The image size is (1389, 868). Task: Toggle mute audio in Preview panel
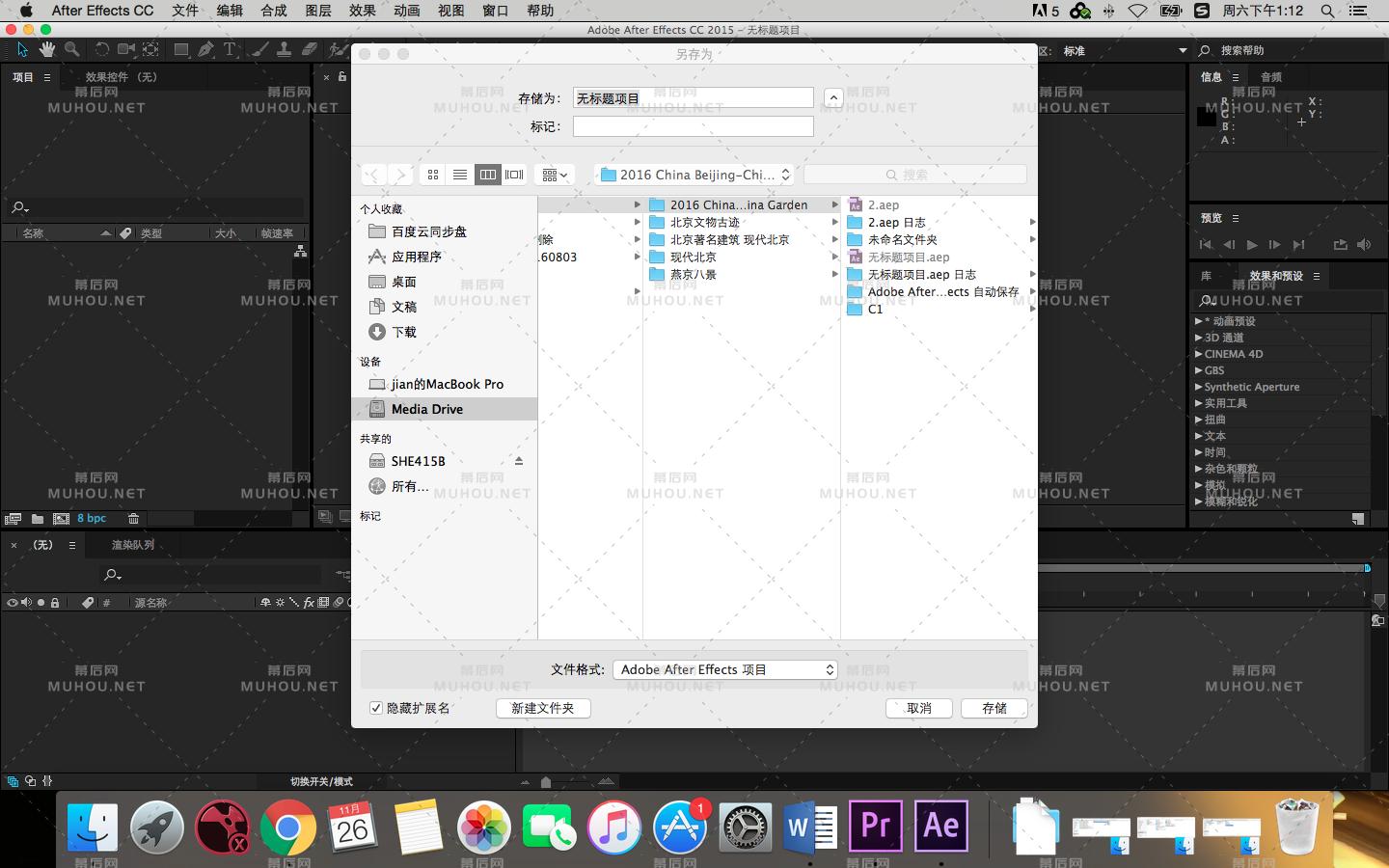coord(1363,245)
